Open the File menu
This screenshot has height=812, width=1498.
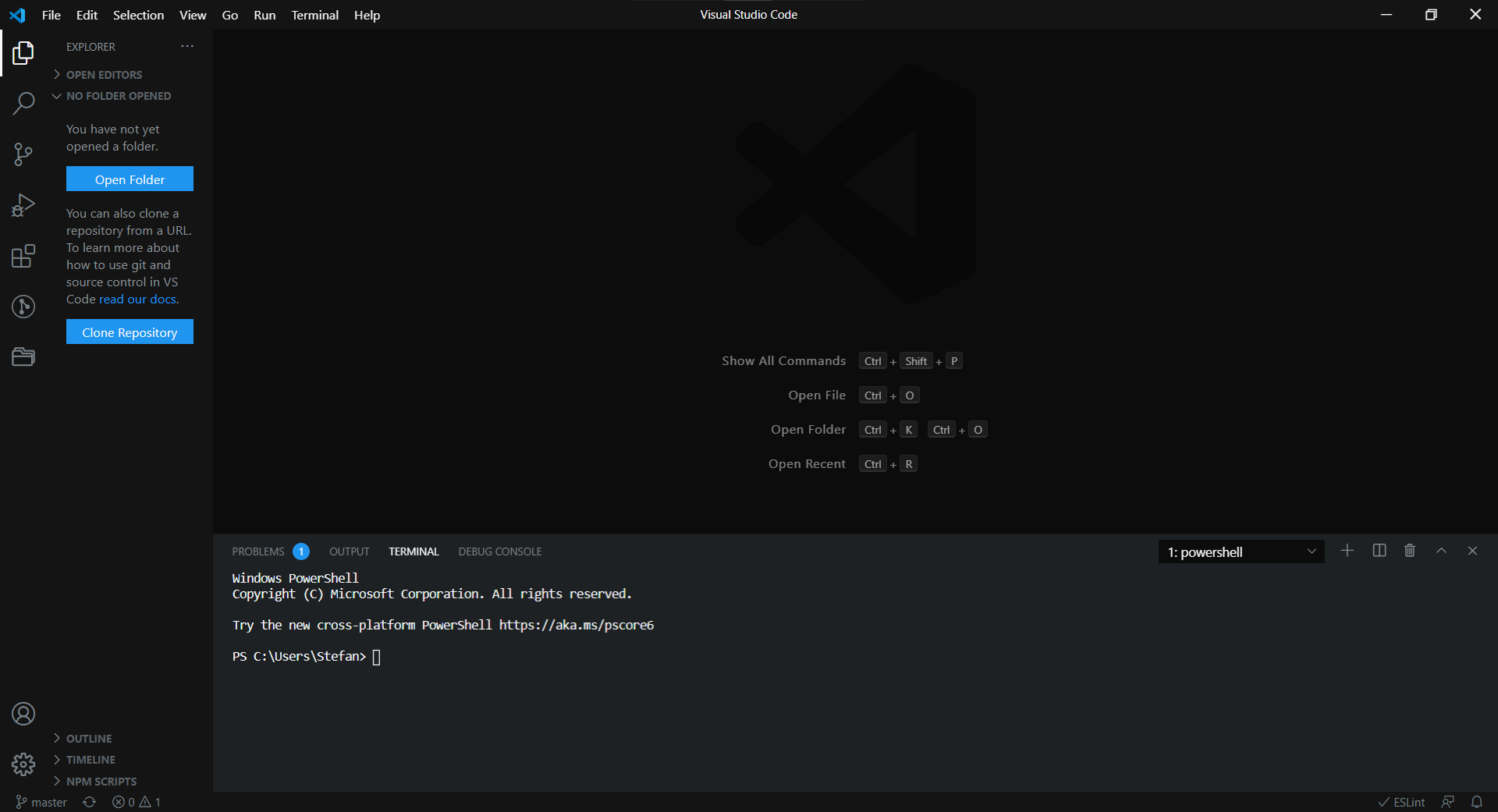tap(51, 15)
